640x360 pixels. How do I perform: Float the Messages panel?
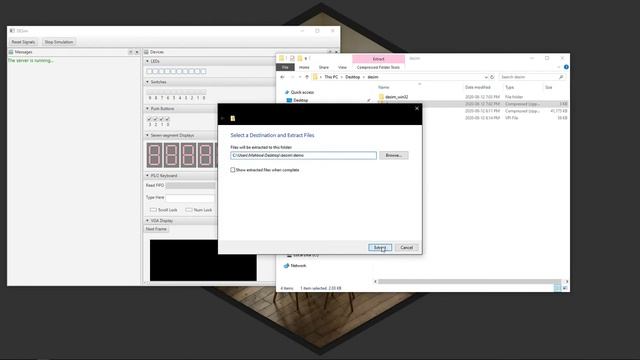131,52
